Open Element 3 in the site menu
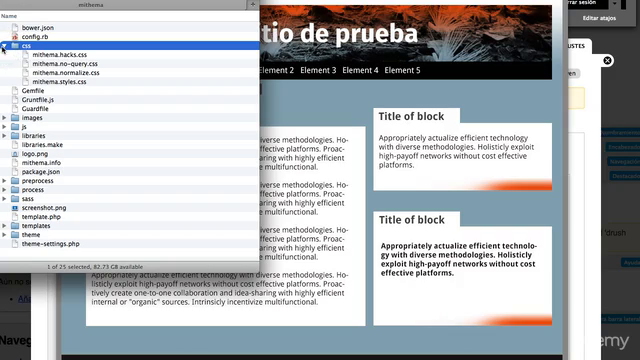The image size is (640, 360). point(318,70)
